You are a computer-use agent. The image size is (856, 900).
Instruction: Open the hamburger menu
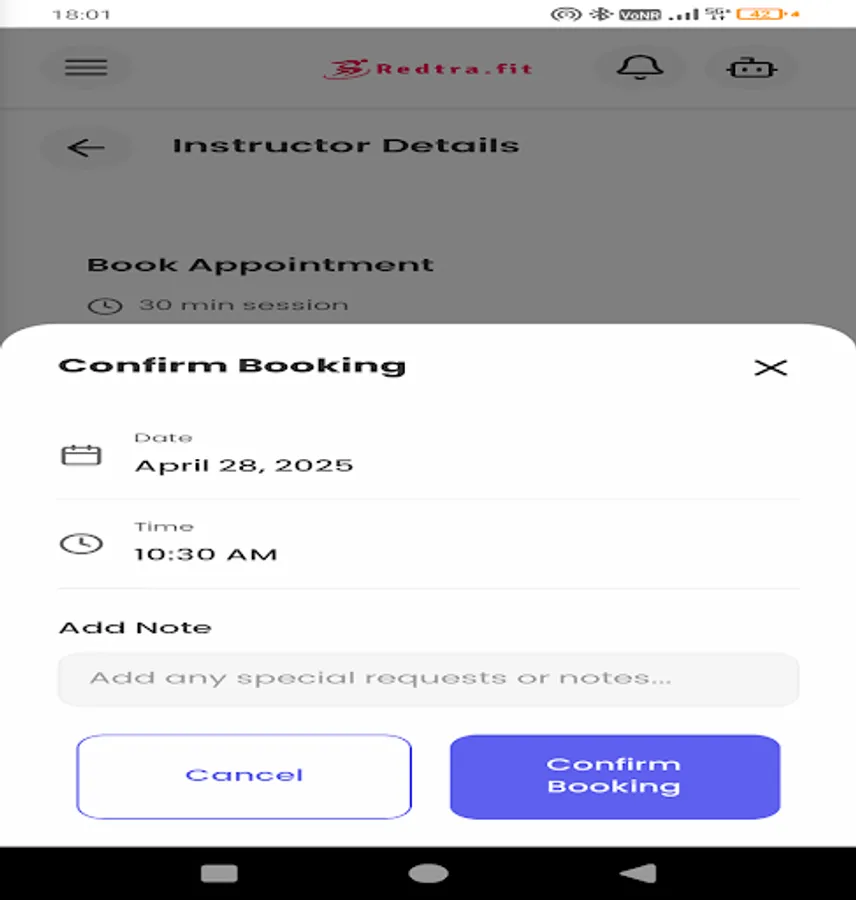[x=86, y=68]
